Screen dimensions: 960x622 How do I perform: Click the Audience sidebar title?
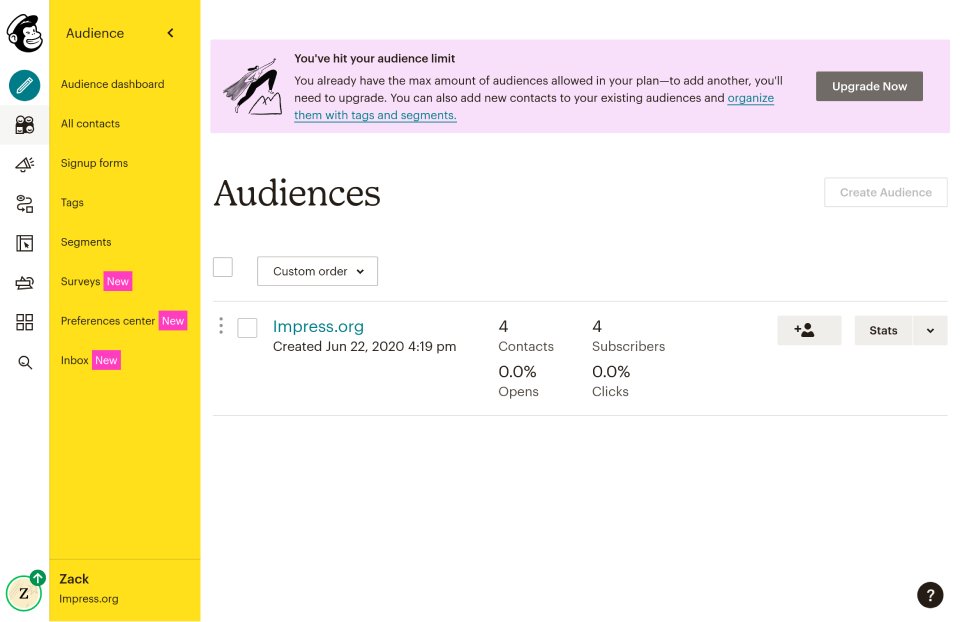[95, 33]
